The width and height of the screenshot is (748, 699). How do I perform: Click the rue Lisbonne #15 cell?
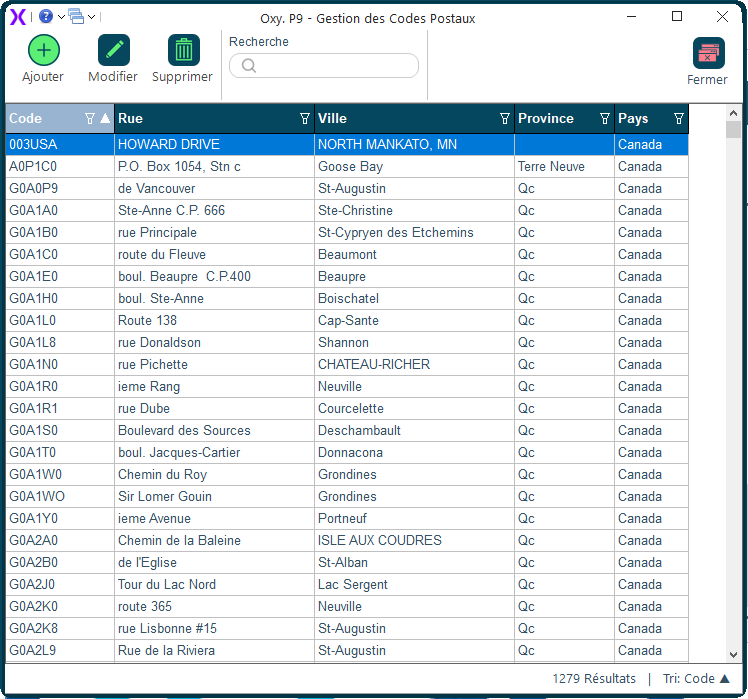[x=214, y=628]
